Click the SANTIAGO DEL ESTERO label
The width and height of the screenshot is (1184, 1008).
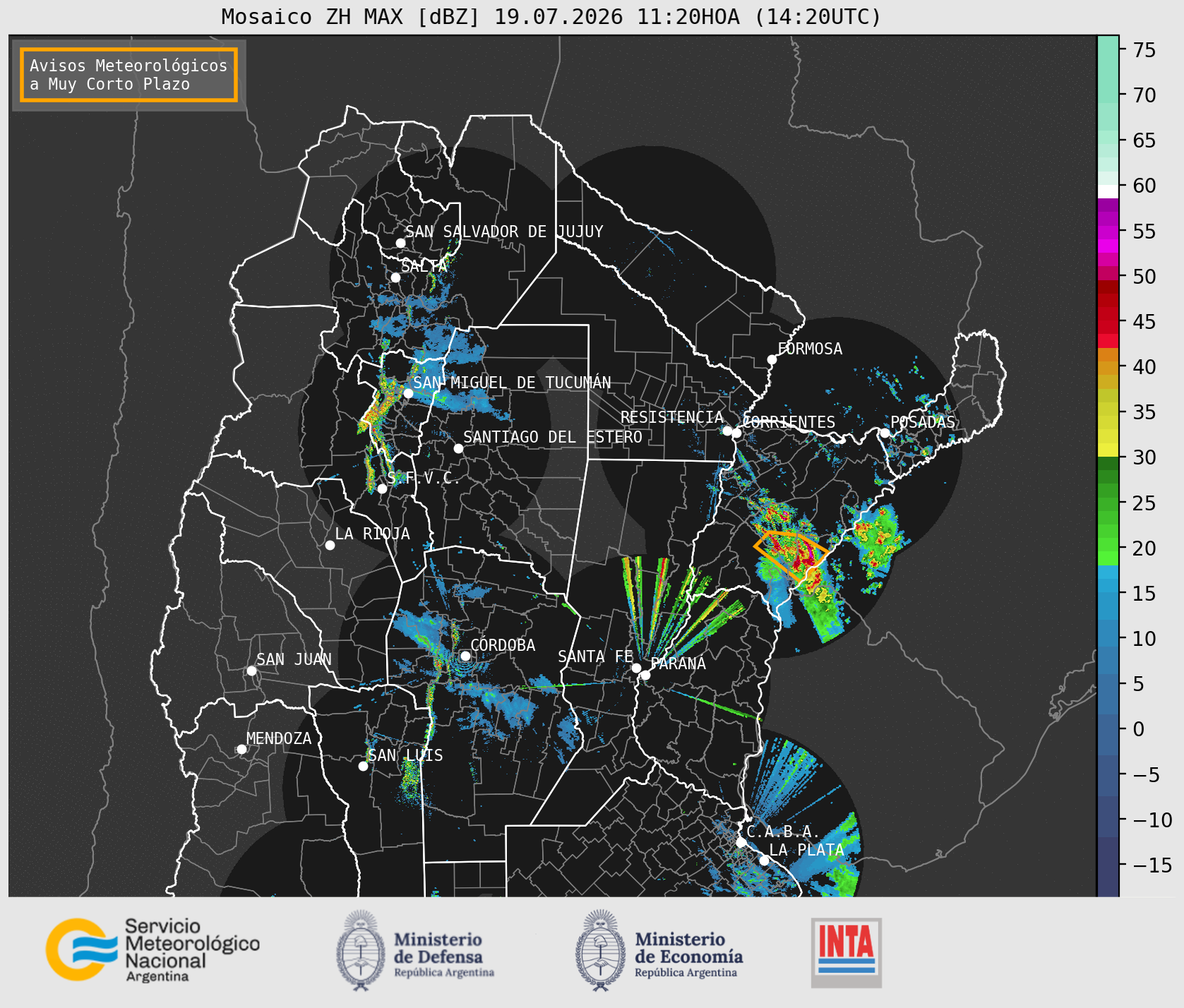click(x=553, y=437)
